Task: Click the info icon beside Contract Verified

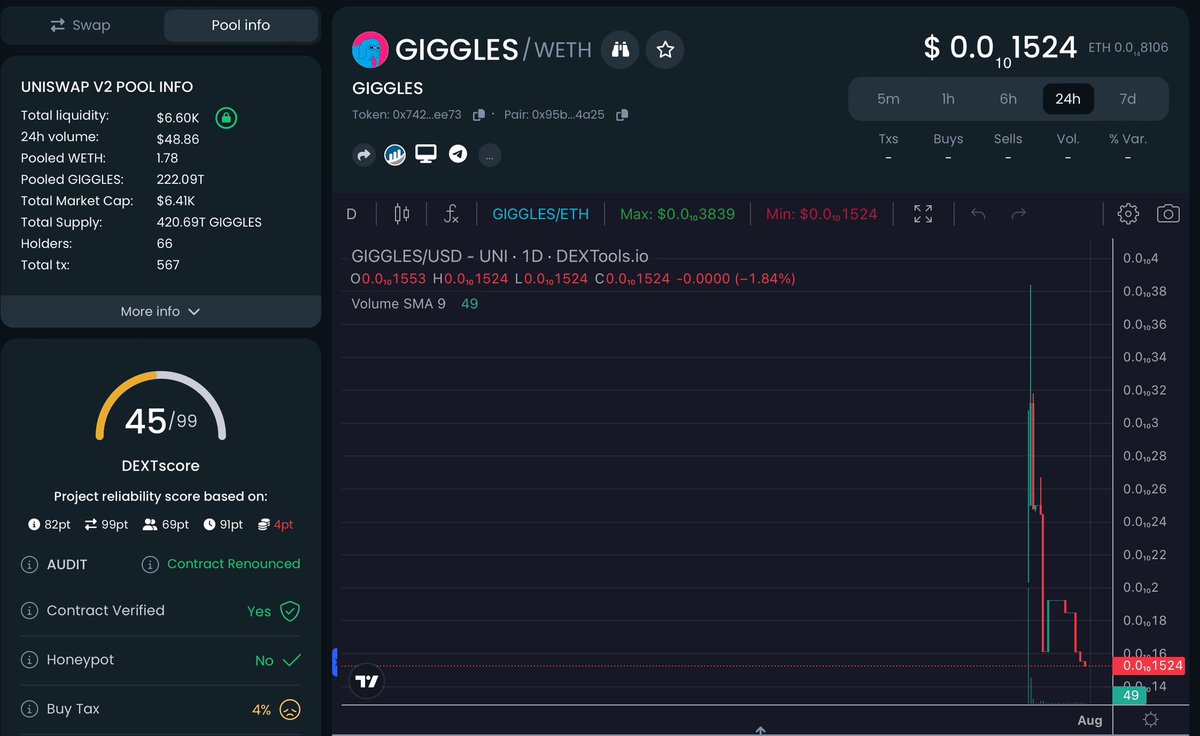Action: click(x=30, y=611)
